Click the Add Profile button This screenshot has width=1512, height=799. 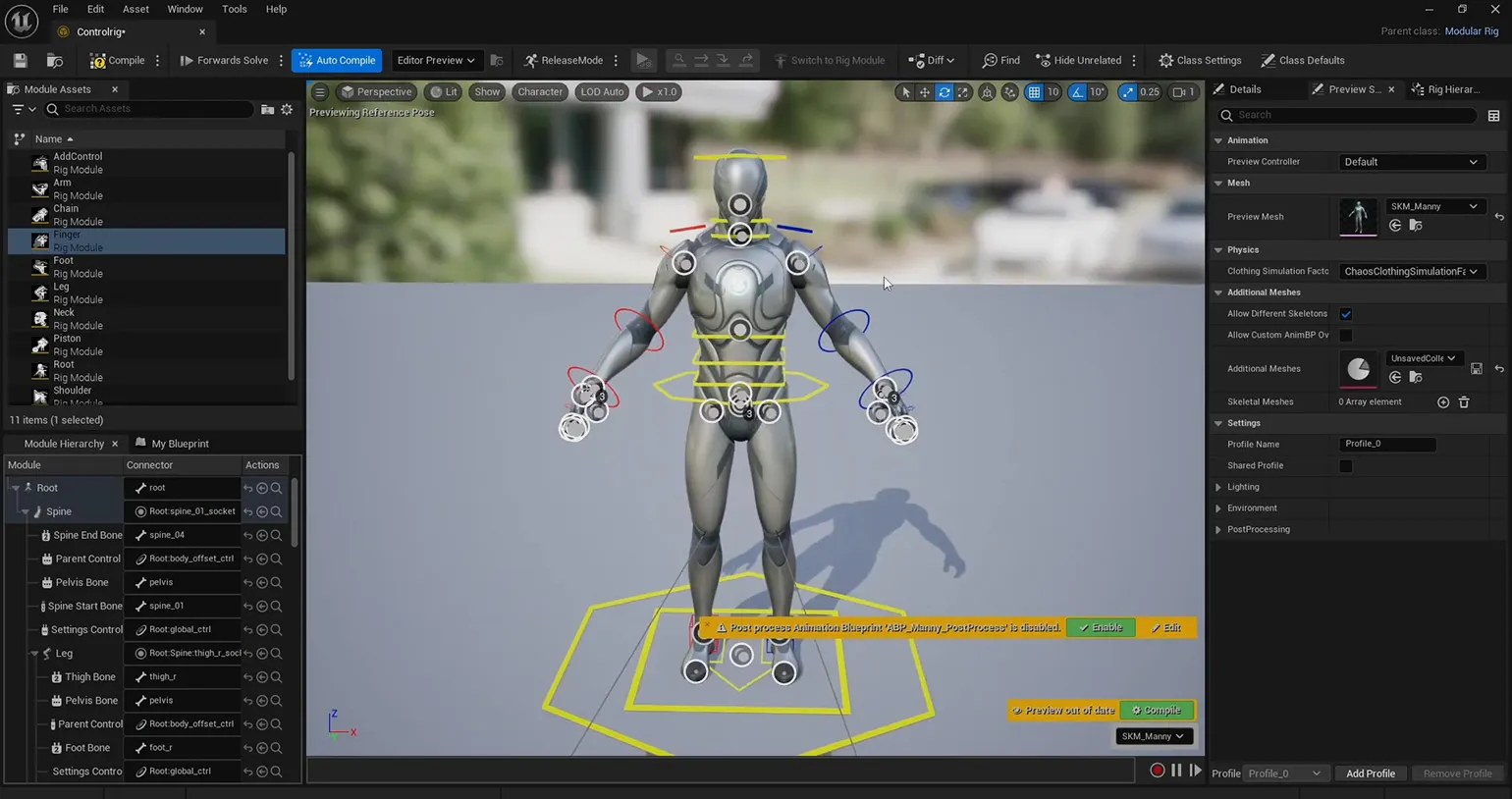pyautogui.click(x=1370, y=773)
